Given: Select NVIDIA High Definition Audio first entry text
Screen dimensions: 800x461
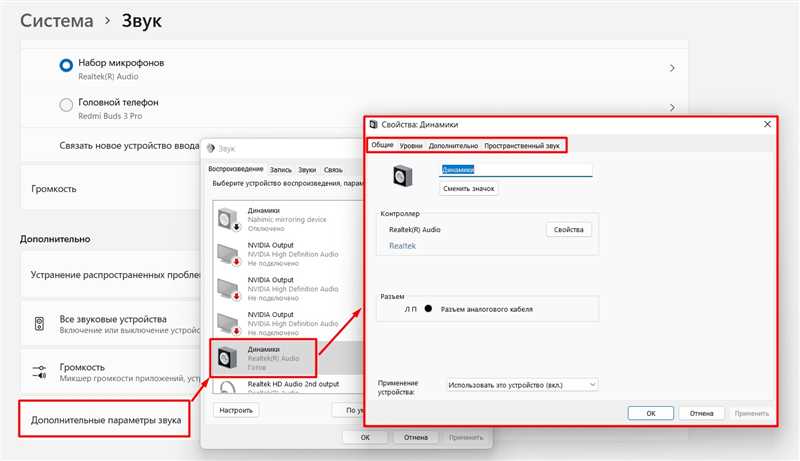Looking at the screenshot, I should pos(293,254).
